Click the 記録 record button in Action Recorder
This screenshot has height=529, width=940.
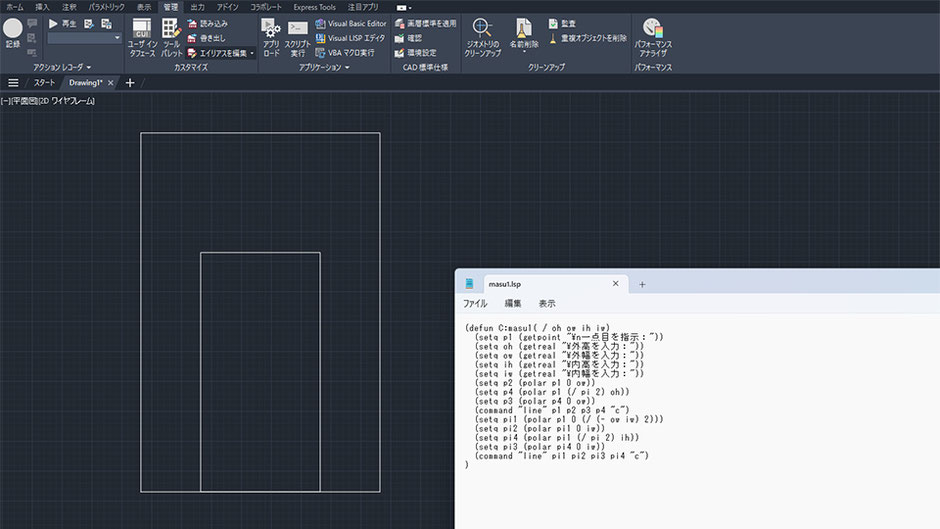[x=13, y=33]
